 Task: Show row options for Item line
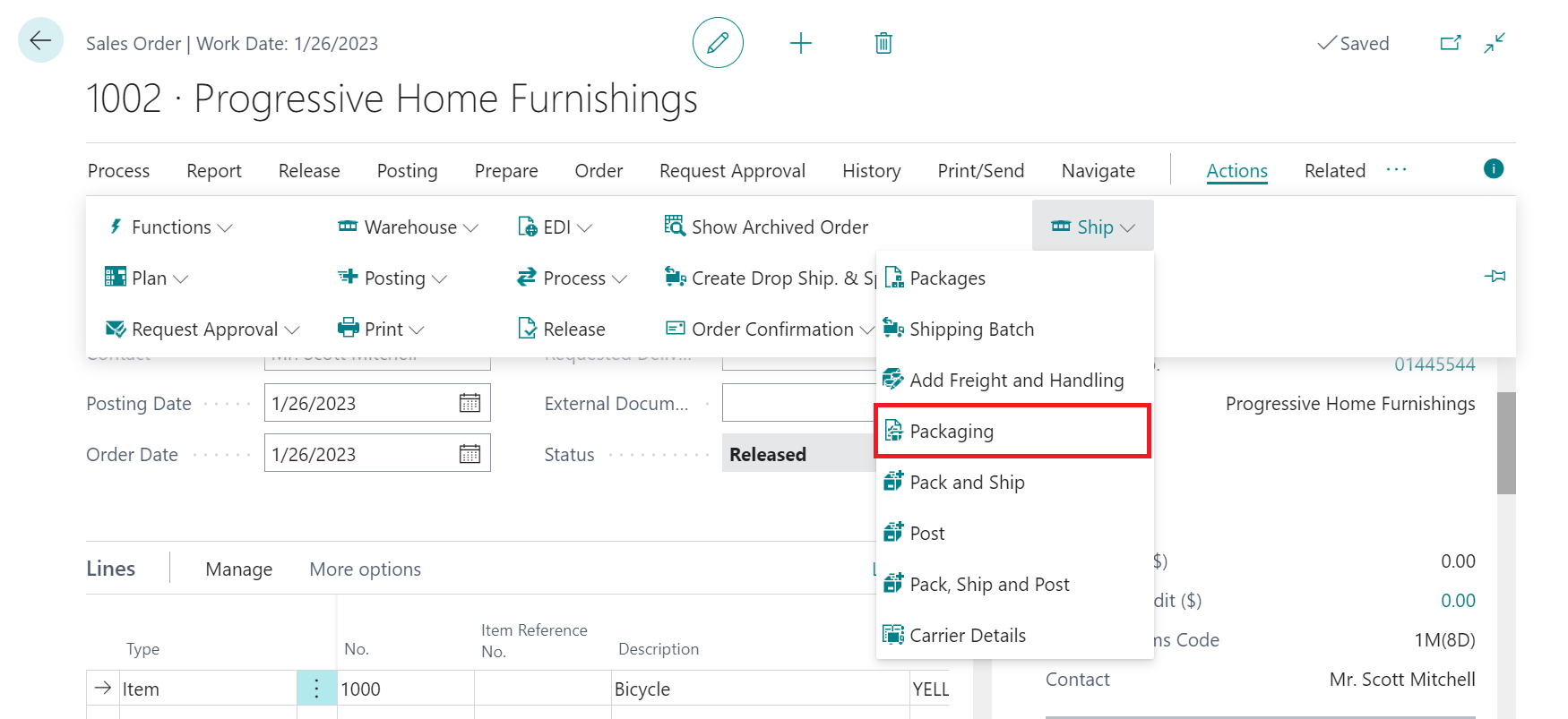(x=316, y=689)
